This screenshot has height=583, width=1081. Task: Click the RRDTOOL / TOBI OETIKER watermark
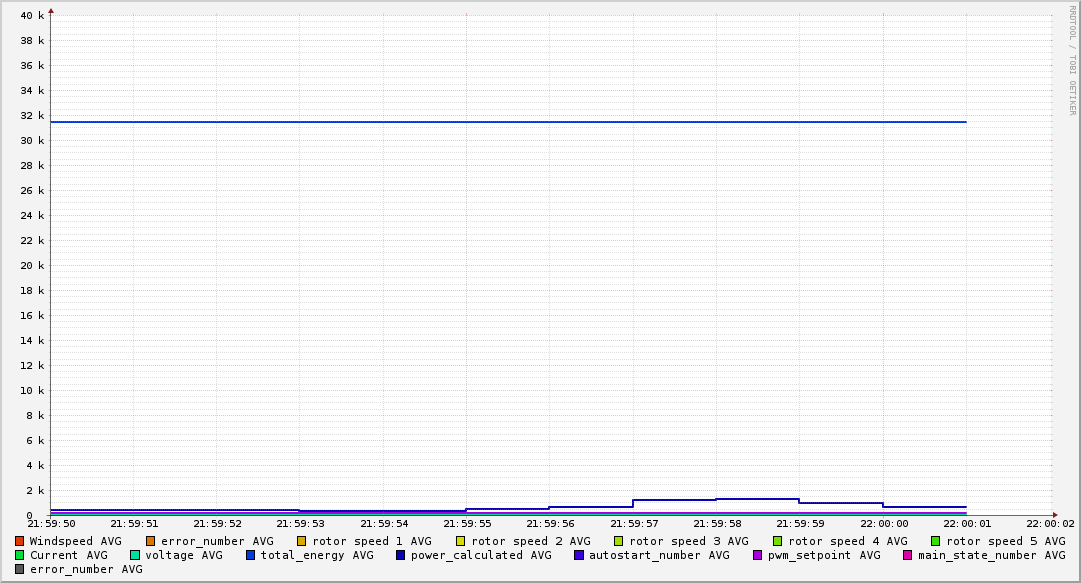1072,60
